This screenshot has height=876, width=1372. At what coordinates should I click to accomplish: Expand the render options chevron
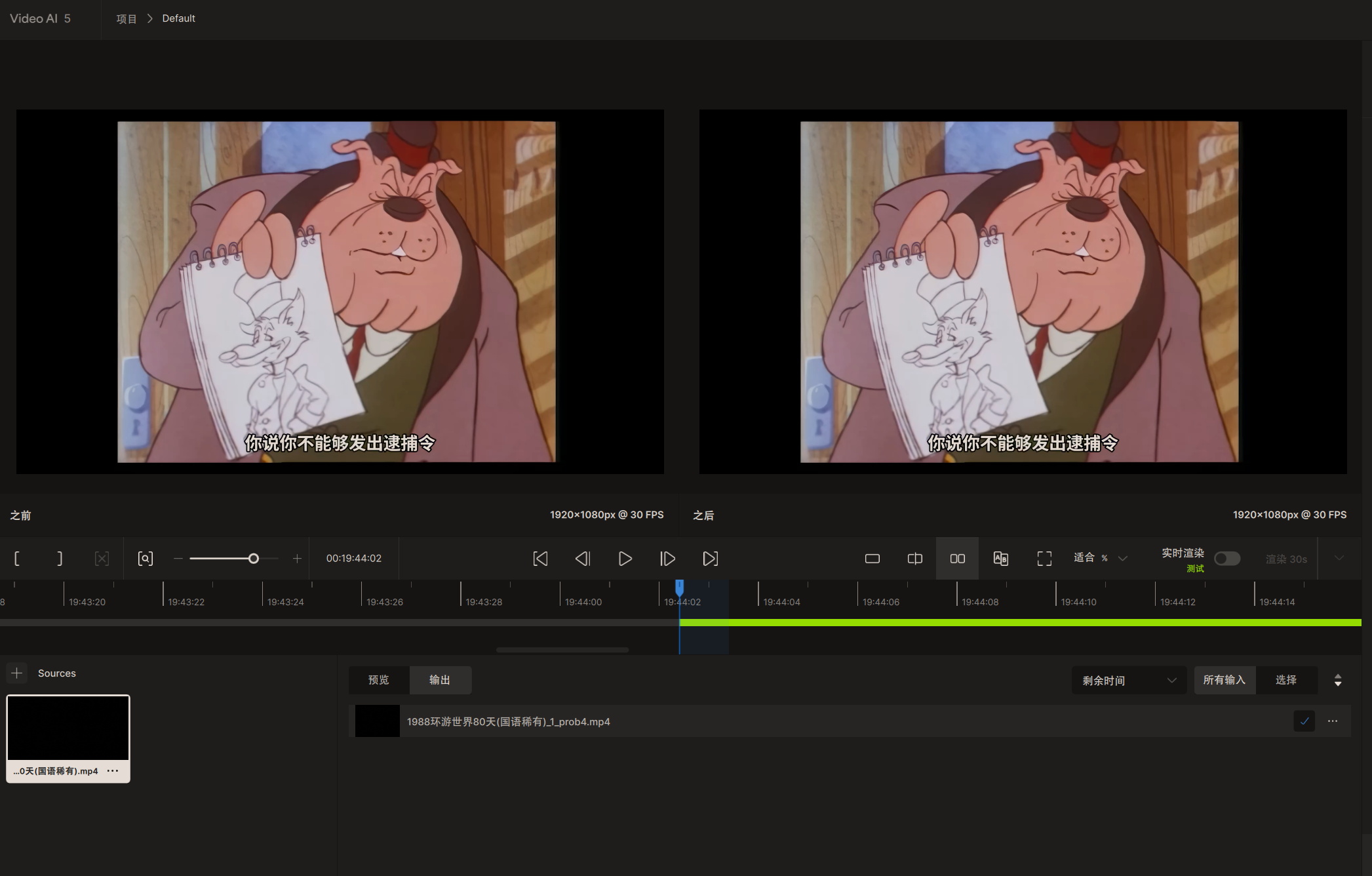pyautogui.click(x=1339, y=559)
